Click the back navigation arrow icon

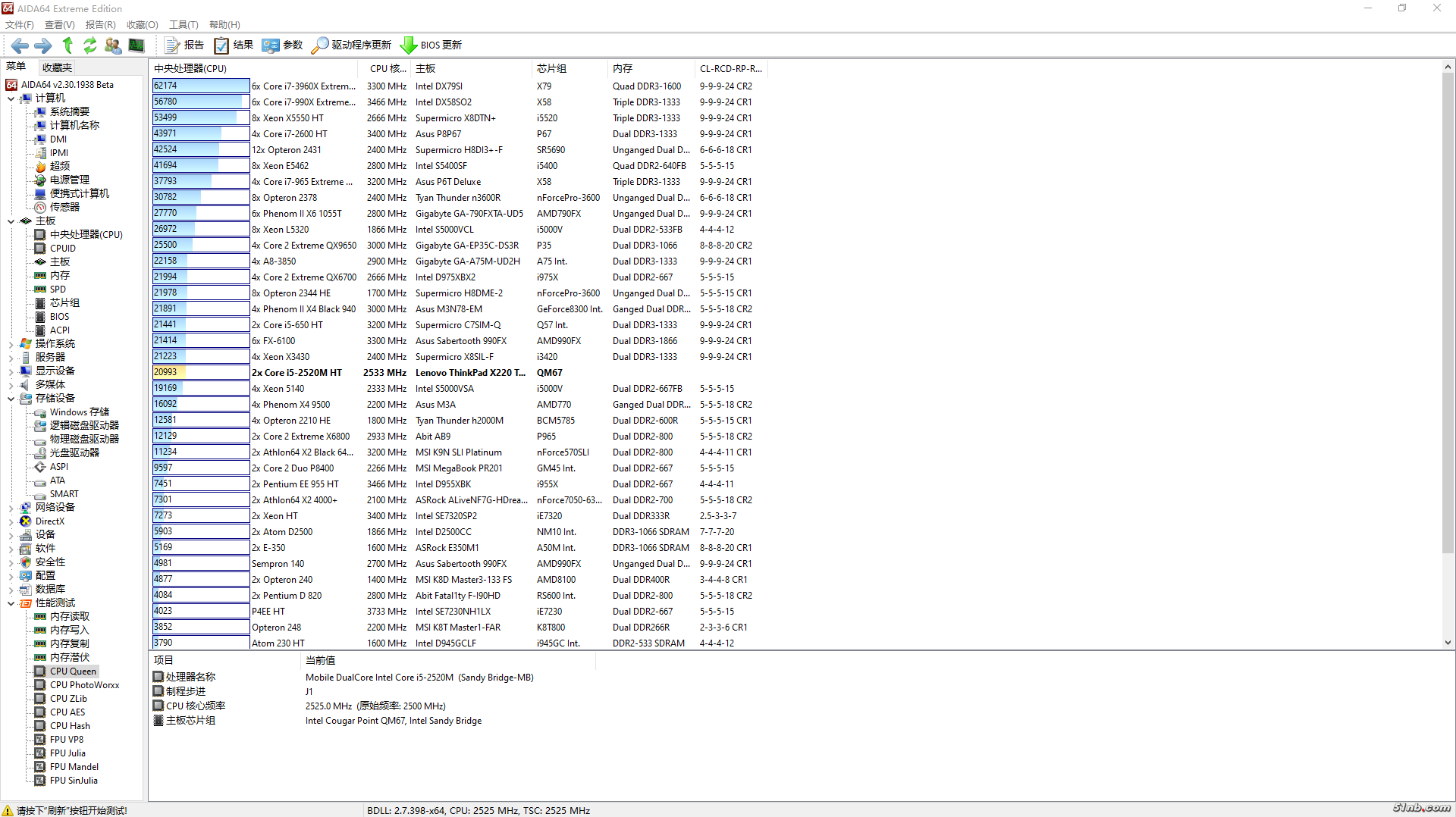tap(20, 45)
